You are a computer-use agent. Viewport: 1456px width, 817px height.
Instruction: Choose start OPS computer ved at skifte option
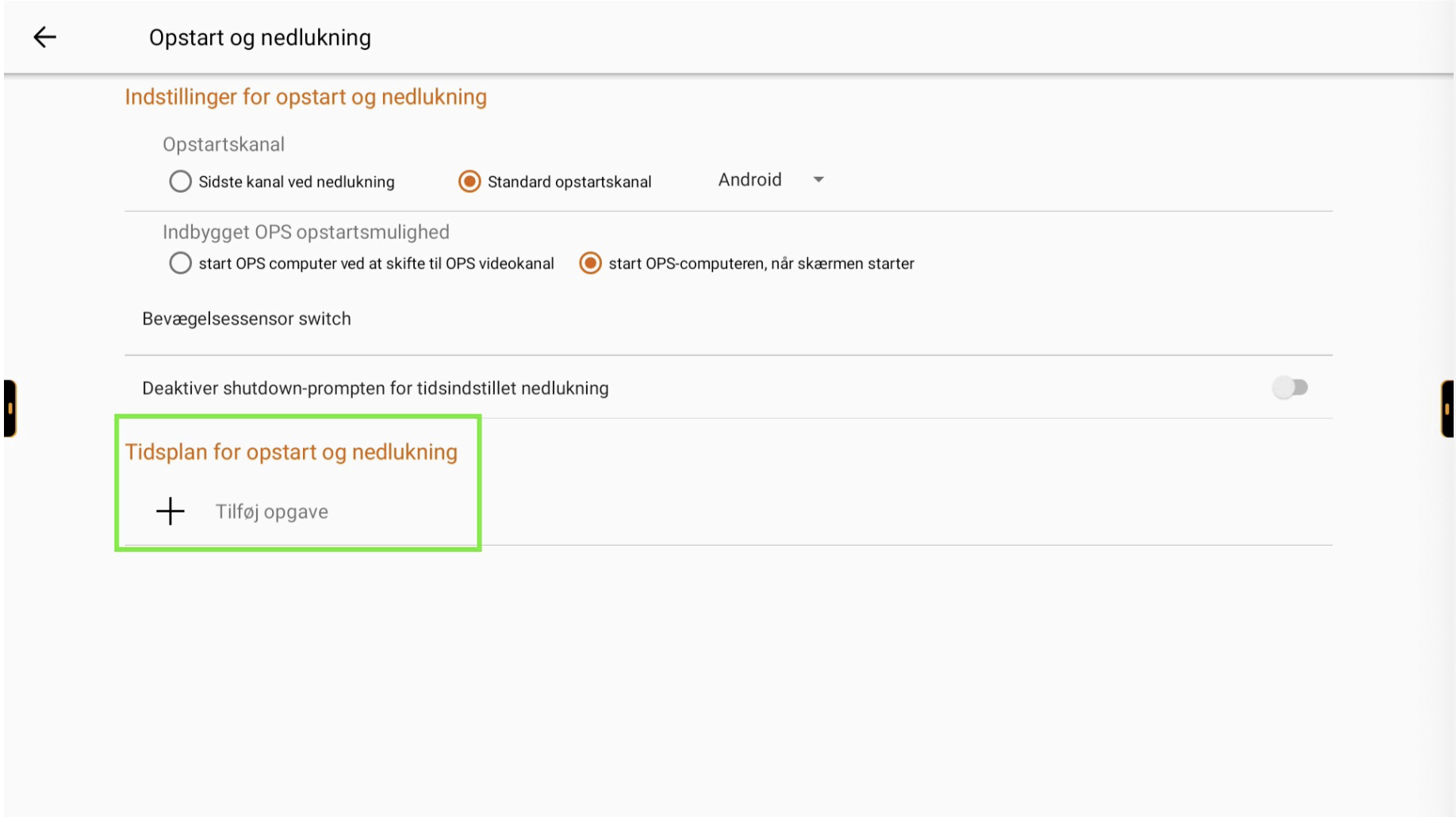(180, 263)
